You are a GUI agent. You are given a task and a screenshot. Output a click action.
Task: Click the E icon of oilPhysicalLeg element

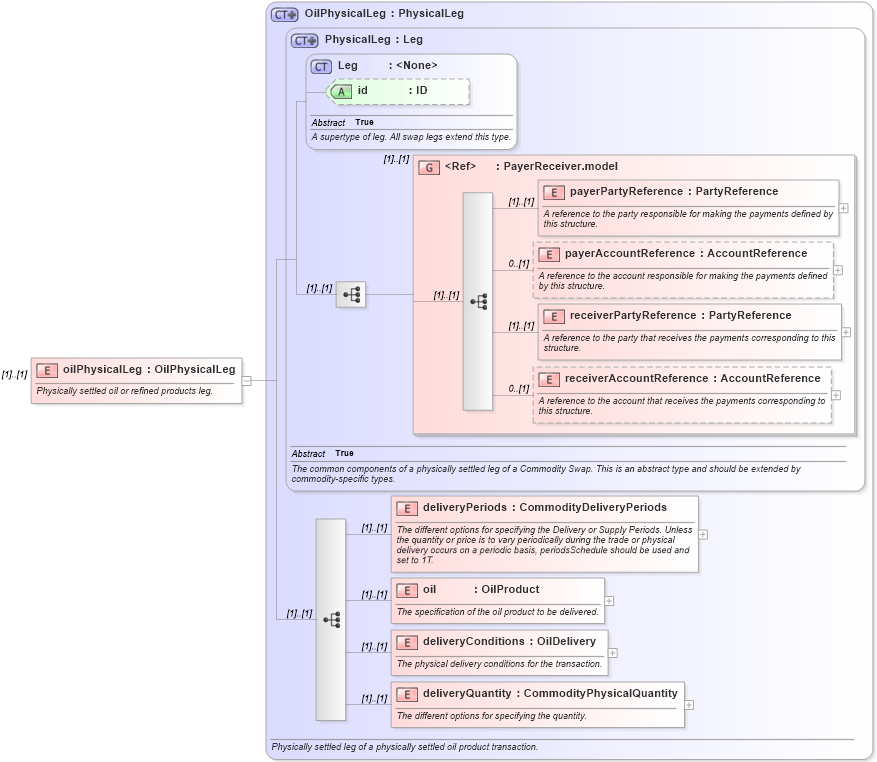click(x=47, y=370)
